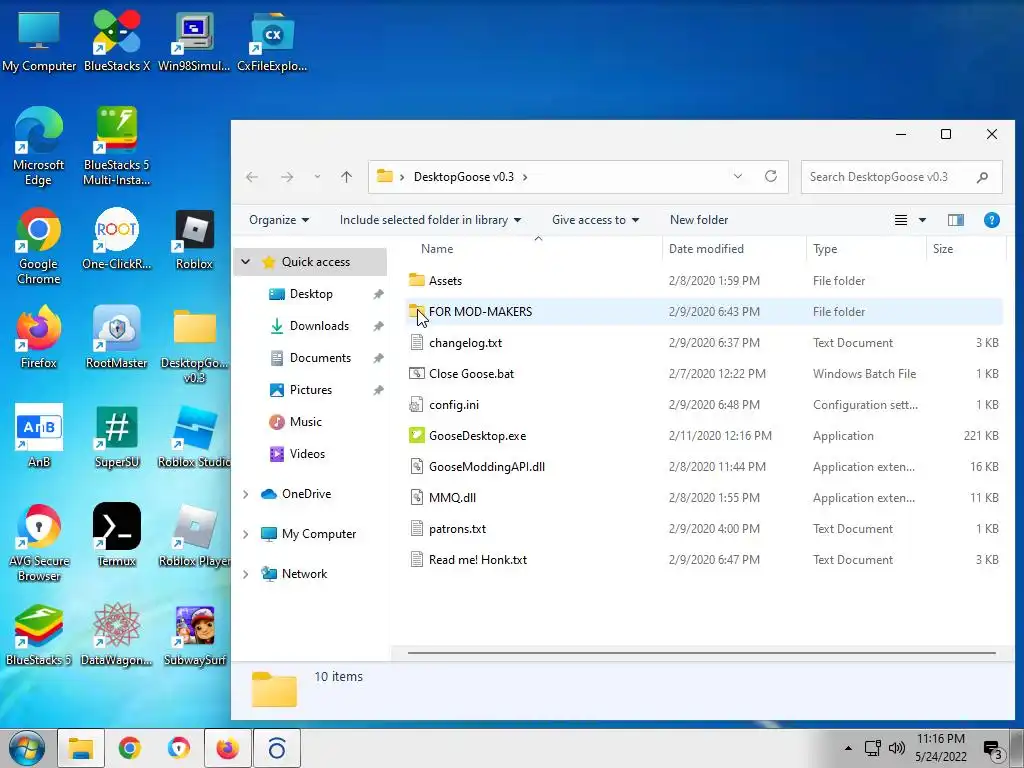Viewport: 1024px width, 768px height.
Task: Open SuperSU desktop shortcut
Action: click(117, 436)
